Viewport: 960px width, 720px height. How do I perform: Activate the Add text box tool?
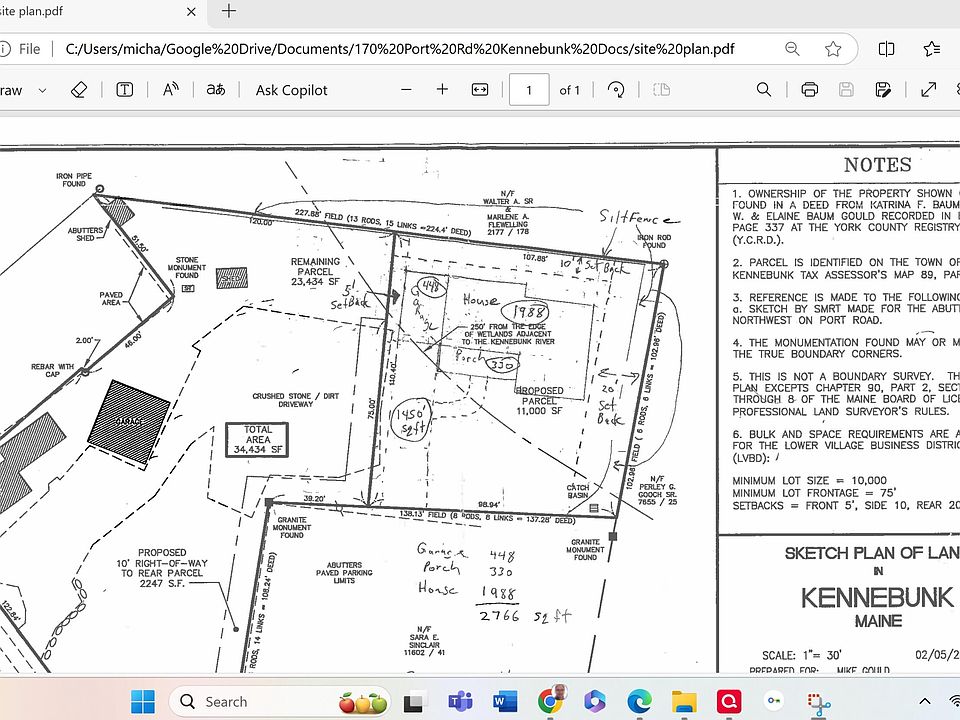[x=124, y=90]
